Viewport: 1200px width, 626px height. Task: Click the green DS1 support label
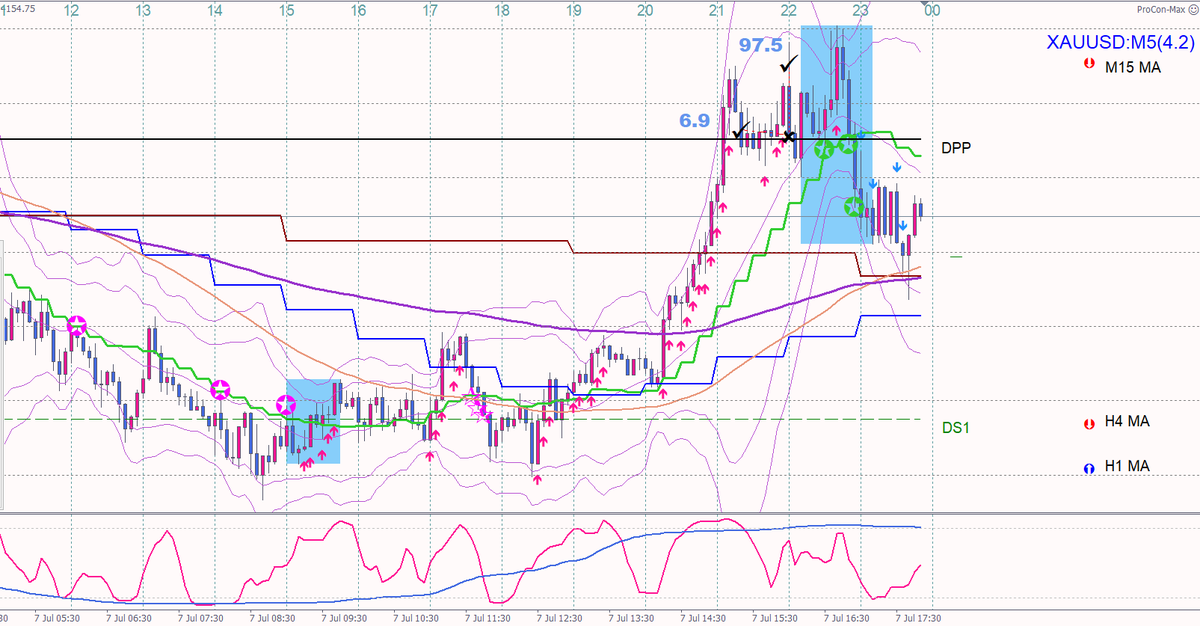(956, 427)
